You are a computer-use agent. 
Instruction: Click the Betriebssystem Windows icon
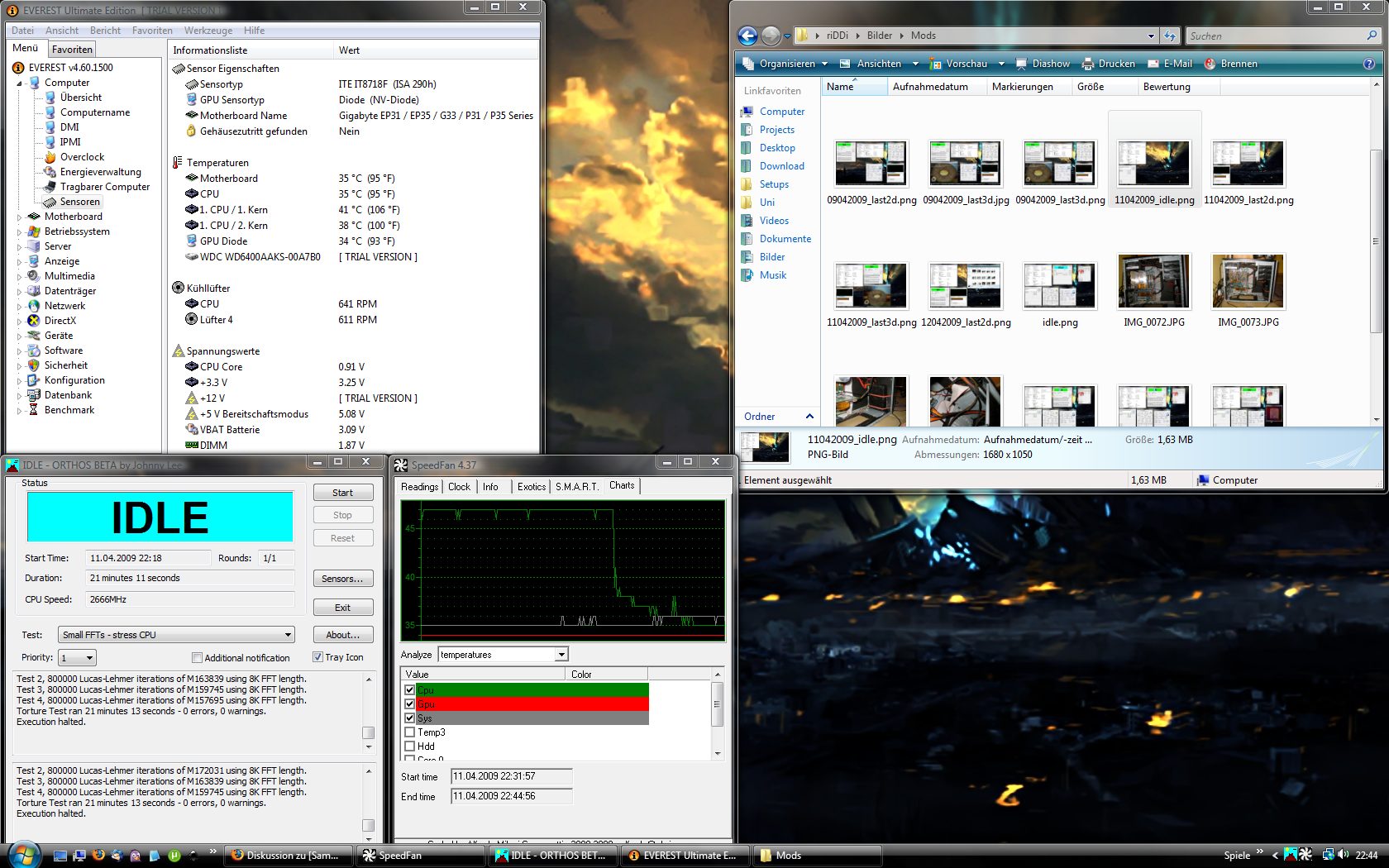34,231
